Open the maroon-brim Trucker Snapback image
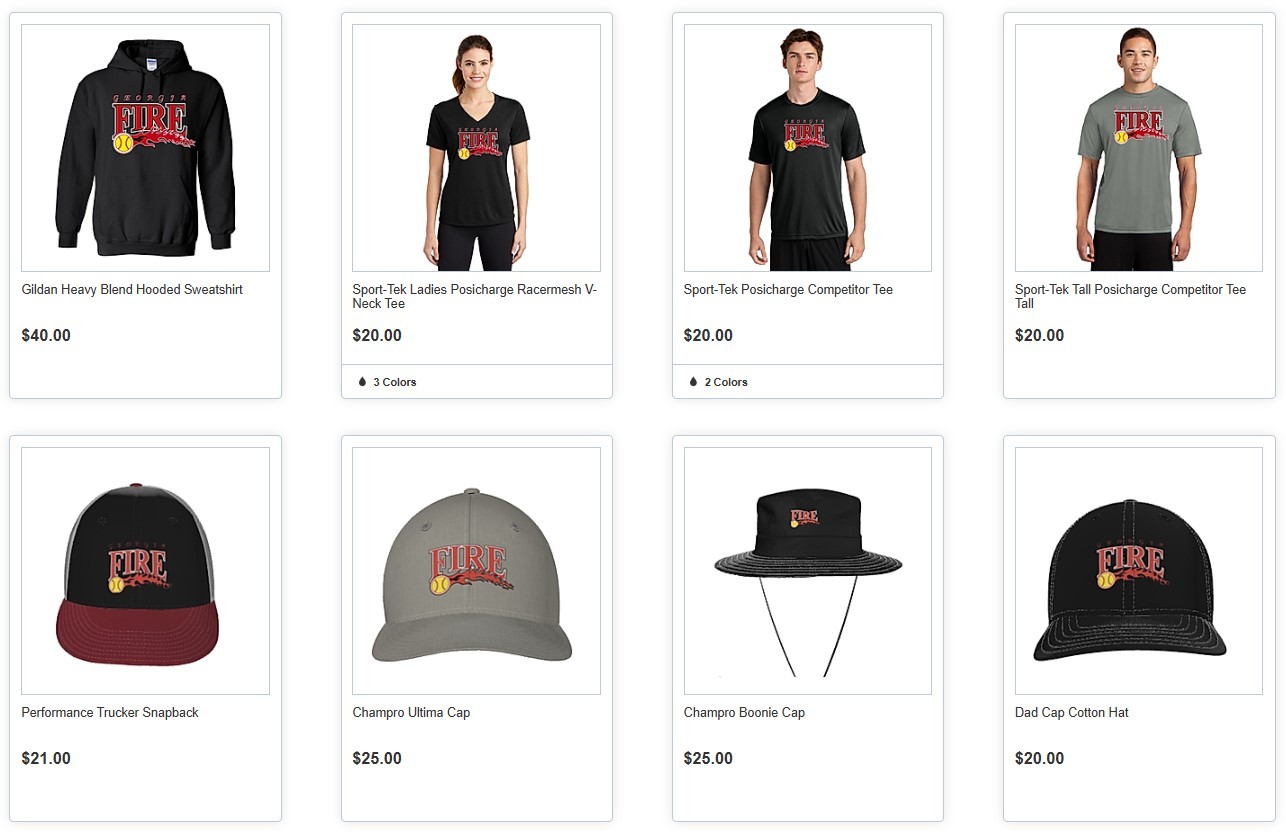Viewport: 1286px width, 838px height. point(145,571)
